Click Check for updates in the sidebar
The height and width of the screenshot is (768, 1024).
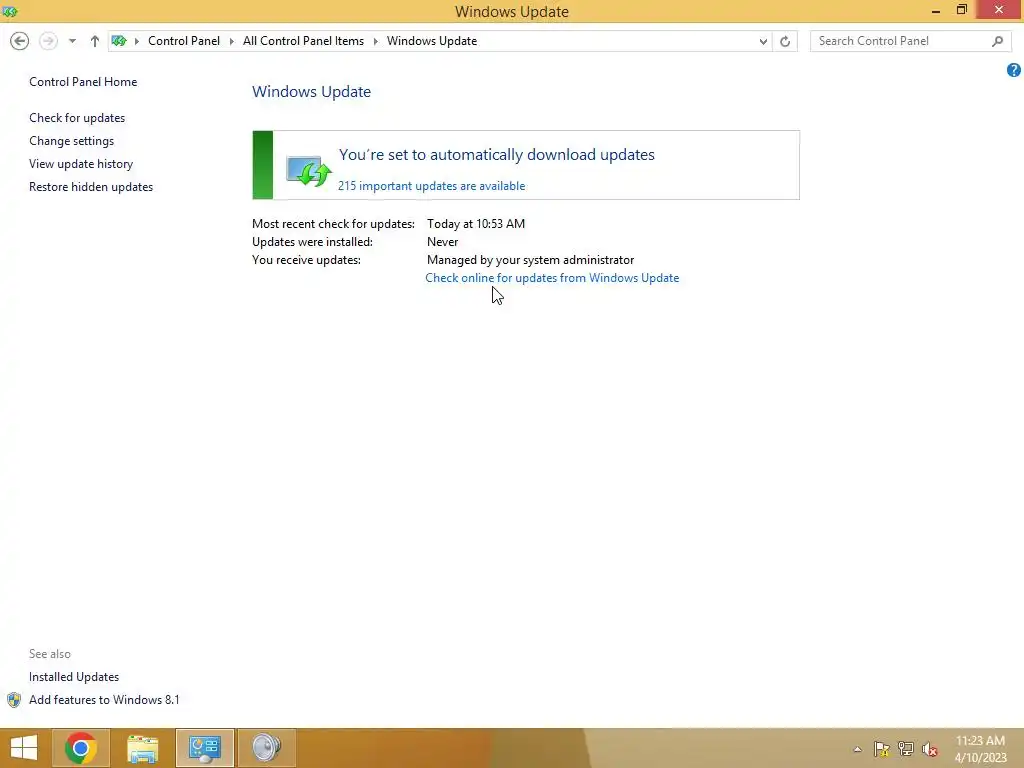pyautogui.click(x=77, y=118)
